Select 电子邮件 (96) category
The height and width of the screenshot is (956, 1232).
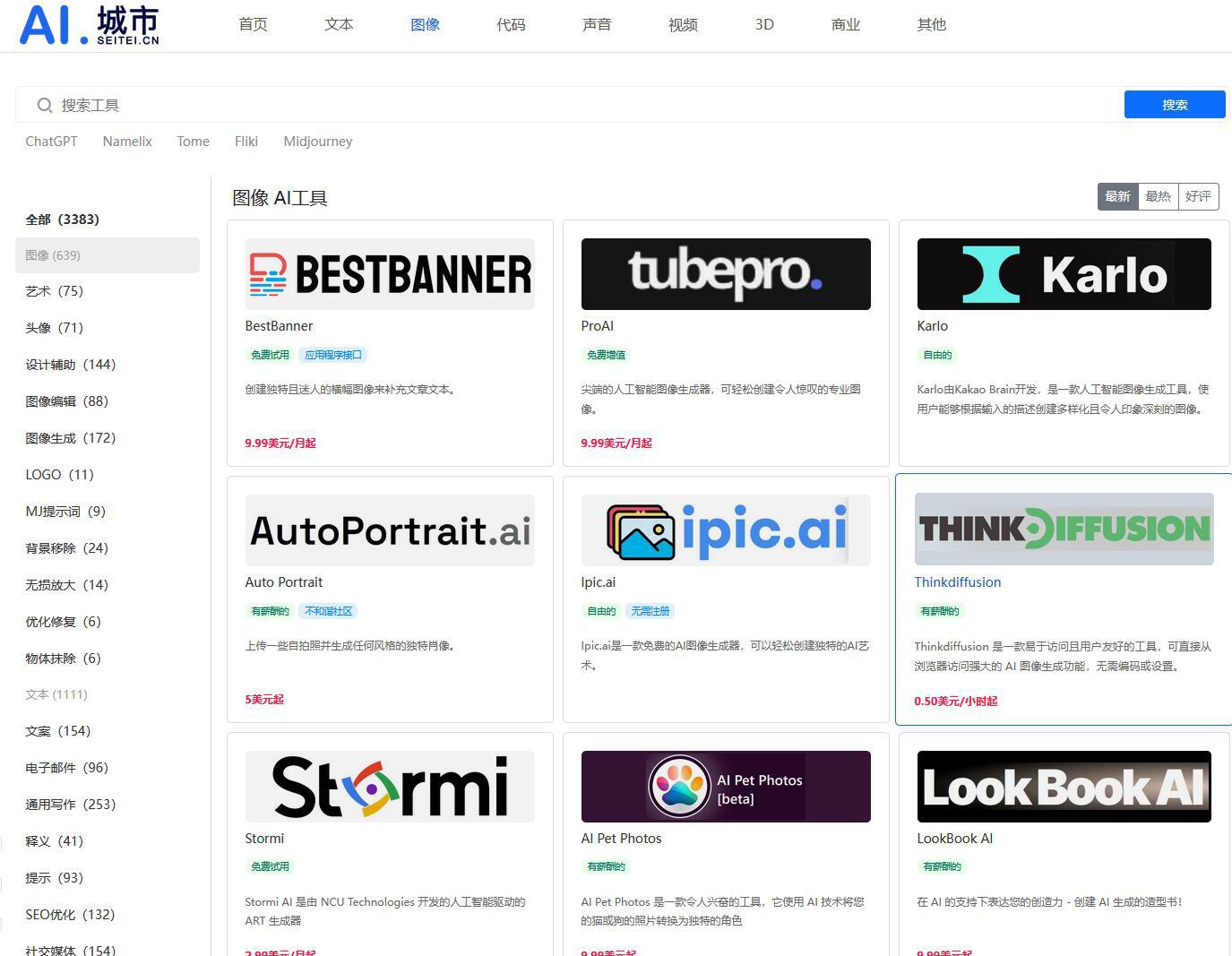pyautogui.click(x=67, y=768)
